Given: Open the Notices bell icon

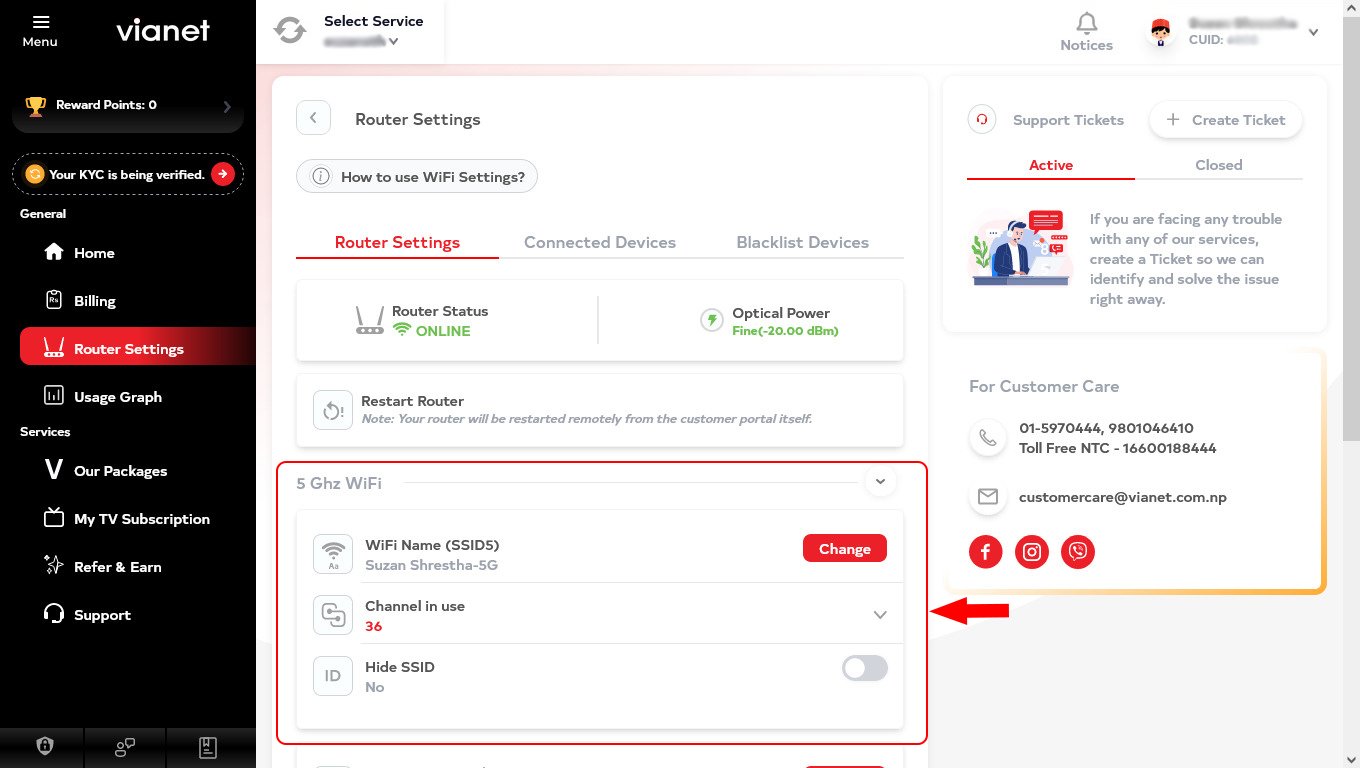Looking at the screenshot, I should [1087, 23].
